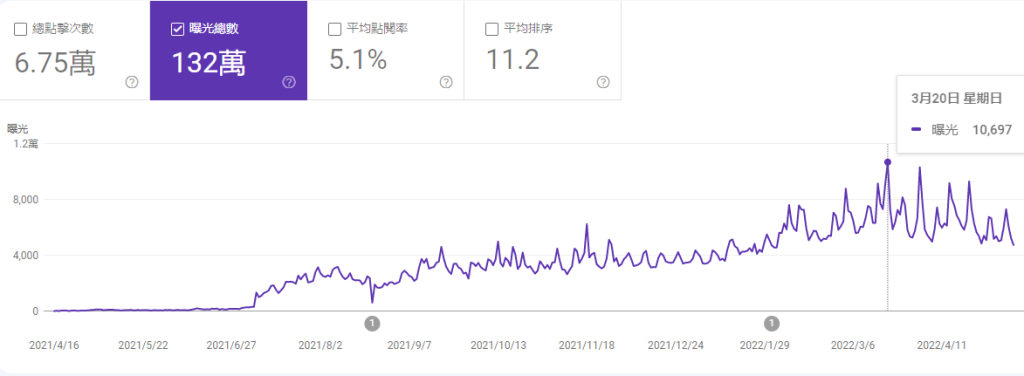Open help icon on 平均點閱率 card
Viewport: 1024px width, 376px height.
[446, 82]
